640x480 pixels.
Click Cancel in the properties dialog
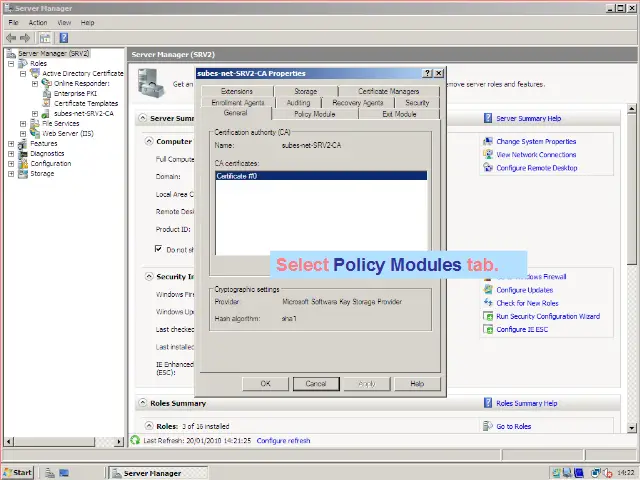[316, 384]
